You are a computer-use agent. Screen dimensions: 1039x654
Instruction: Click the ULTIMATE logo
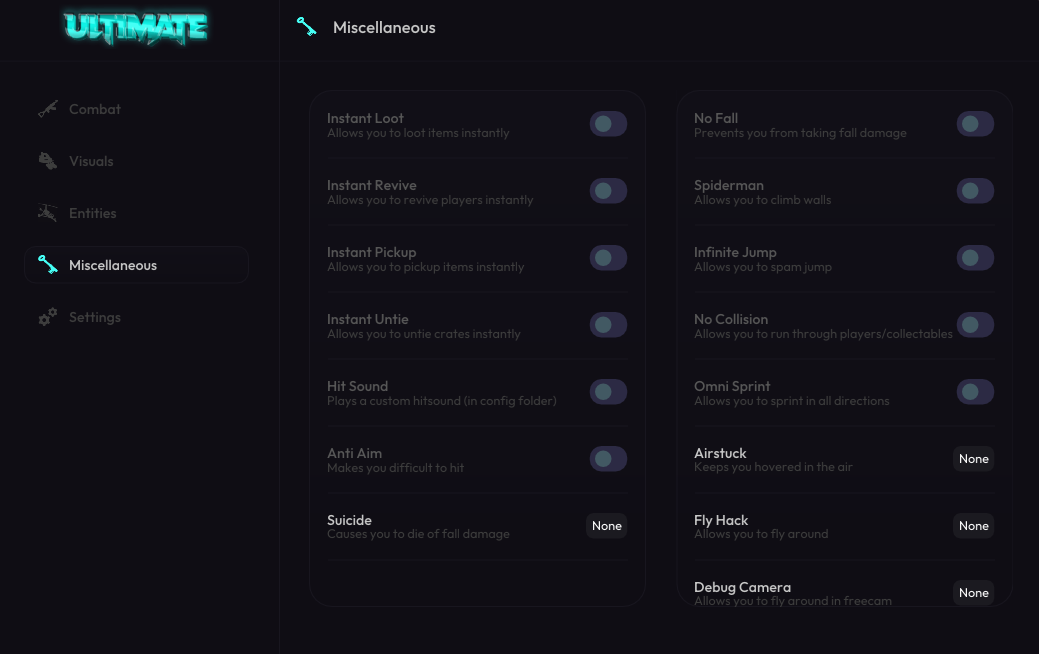tap(137, 29)
